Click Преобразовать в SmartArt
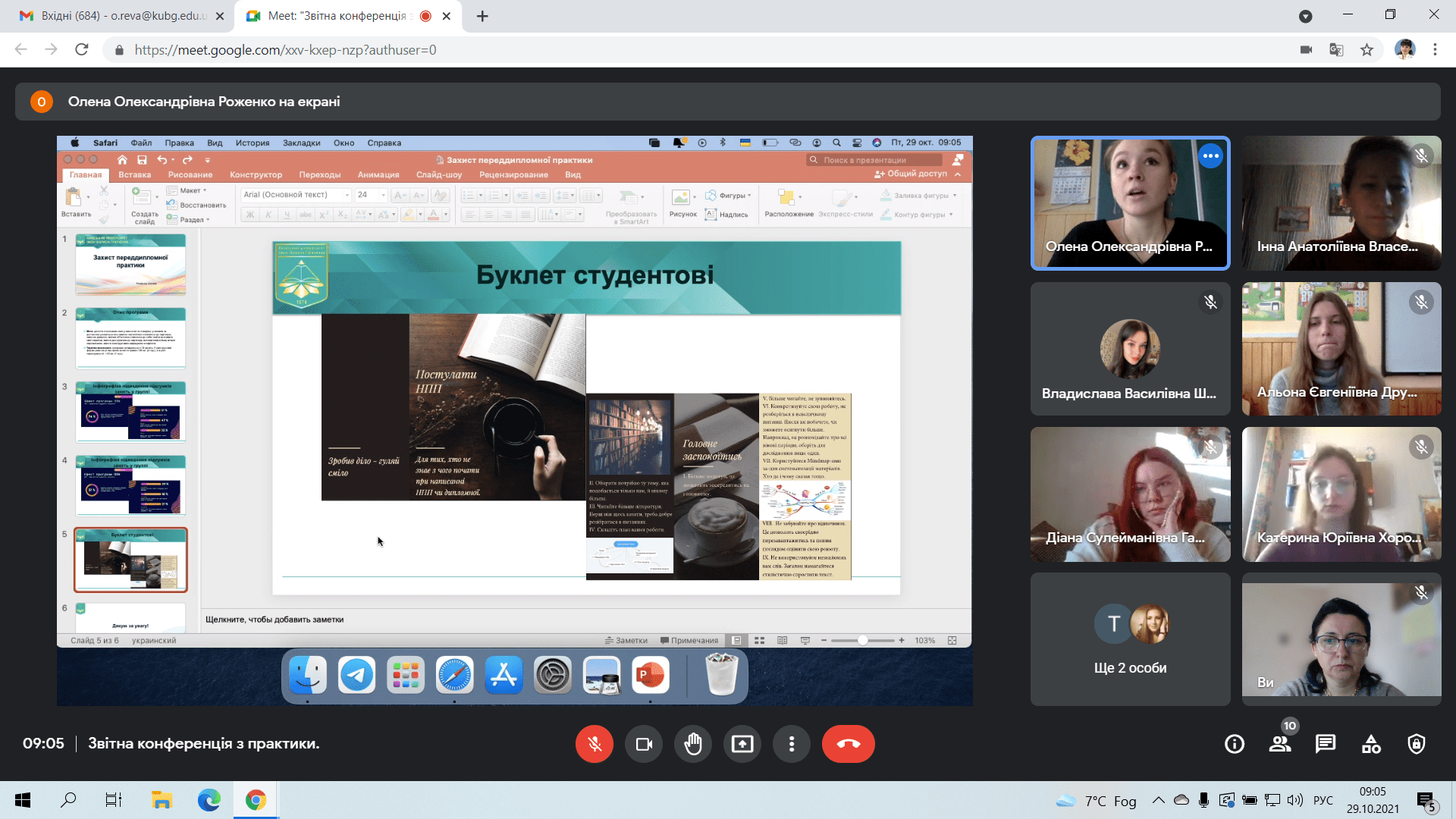This screenshot has height=819, width=1456. click(631, 206)
